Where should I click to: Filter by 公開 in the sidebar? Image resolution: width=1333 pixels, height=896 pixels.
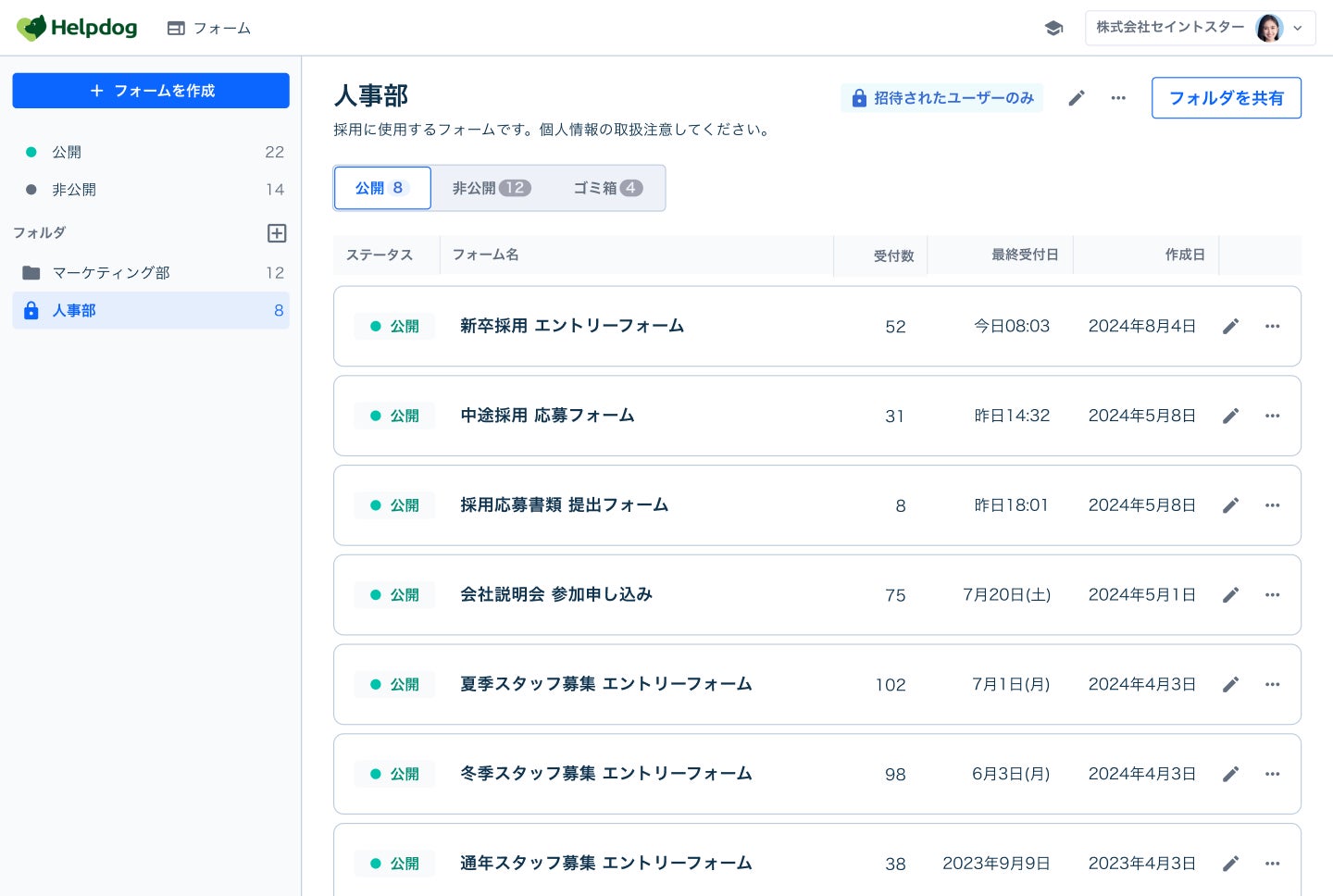click(67, 152)
